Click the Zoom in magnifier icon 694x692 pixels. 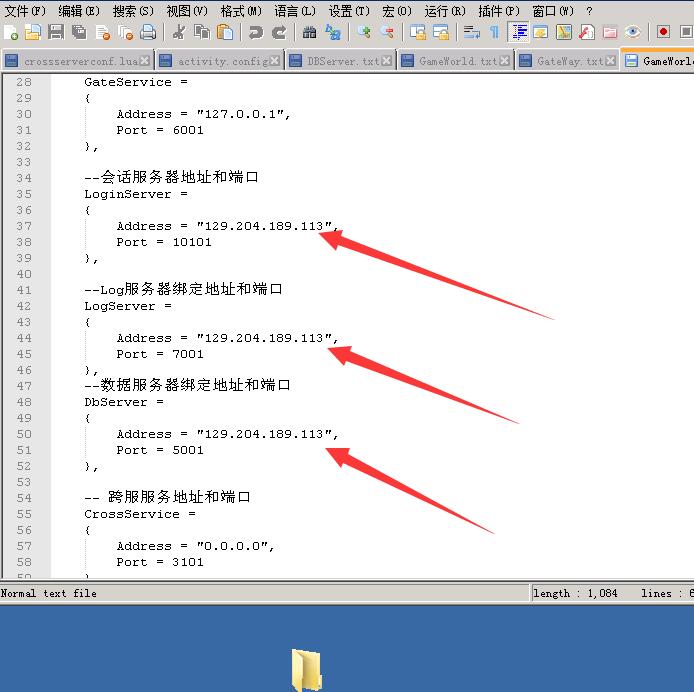tap(364, 32)
